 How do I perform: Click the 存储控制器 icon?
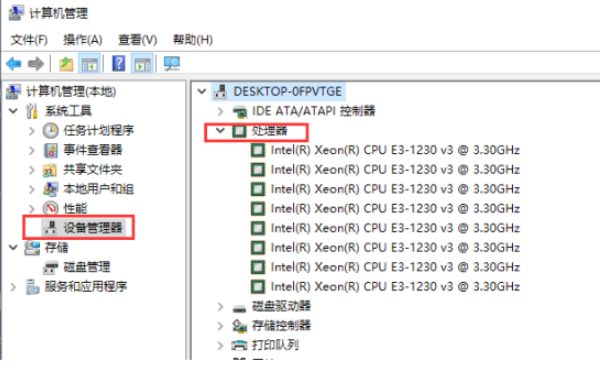240,326
